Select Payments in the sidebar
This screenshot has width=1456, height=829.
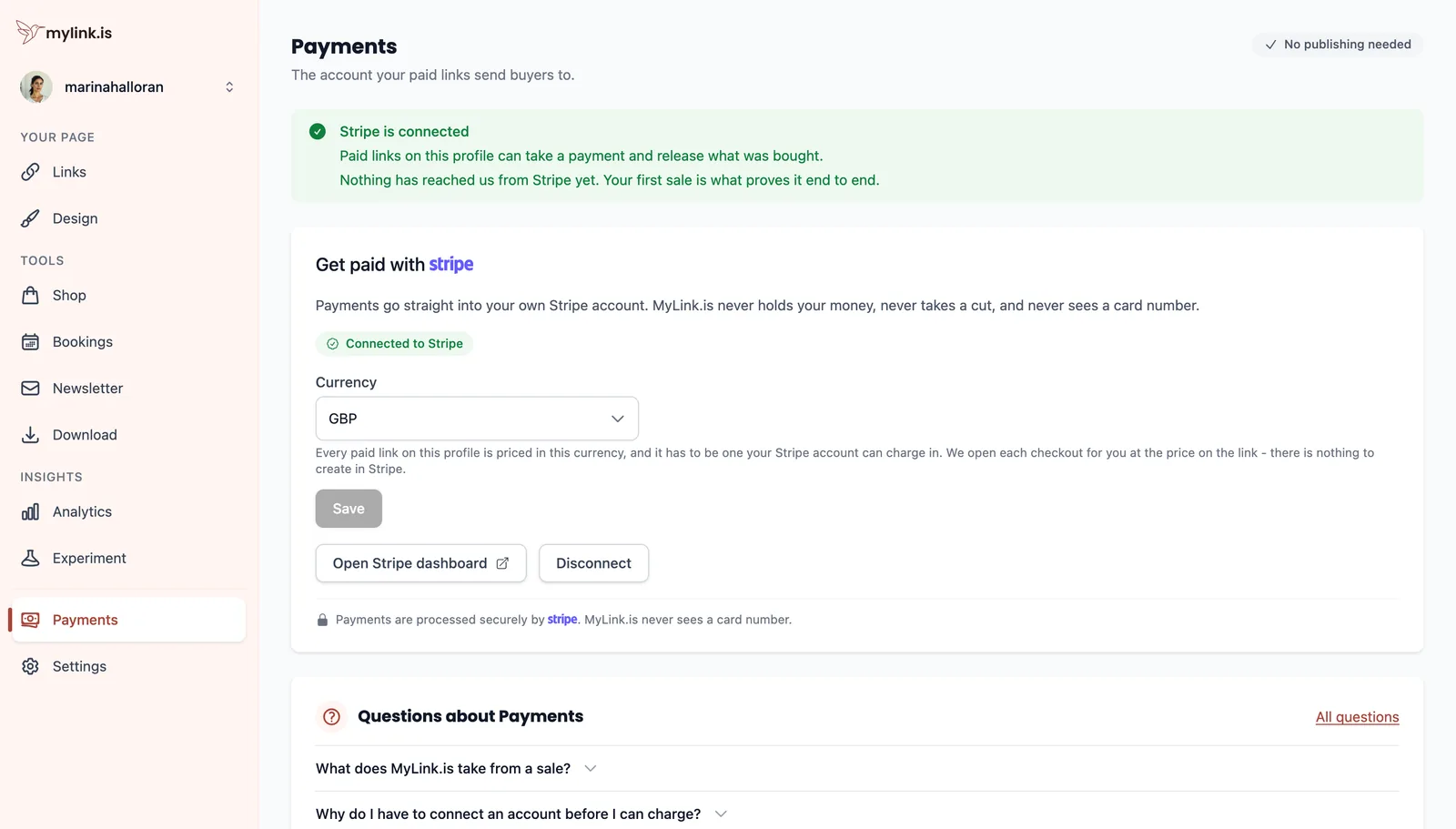[128, 620]
